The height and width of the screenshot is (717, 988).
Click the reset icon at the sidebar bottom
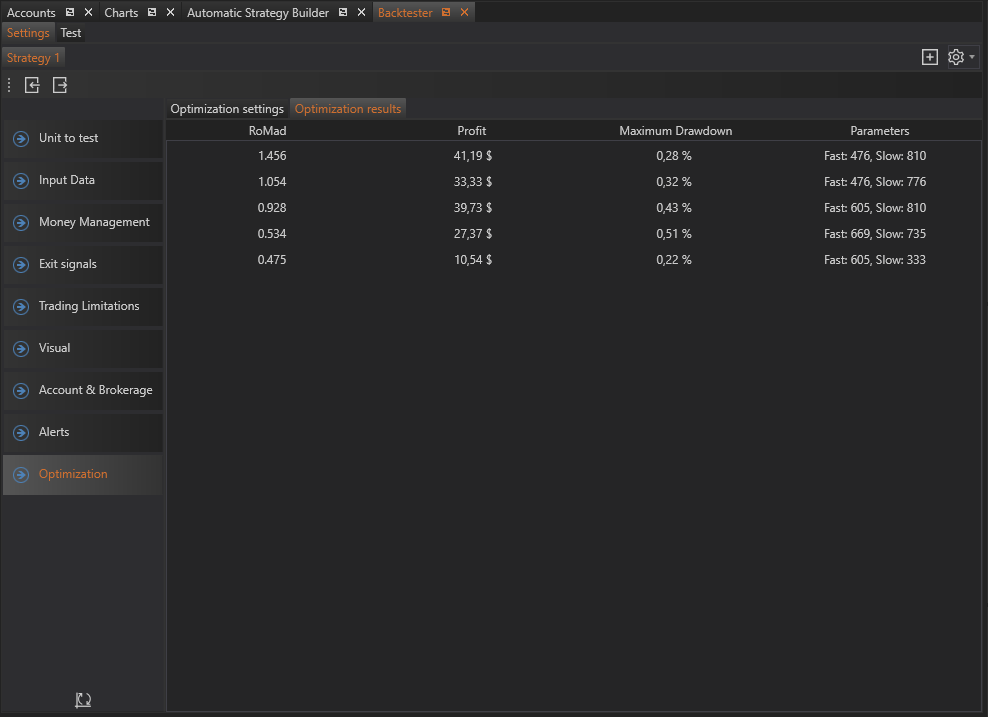pyautogui.click(x=83, y=701)
